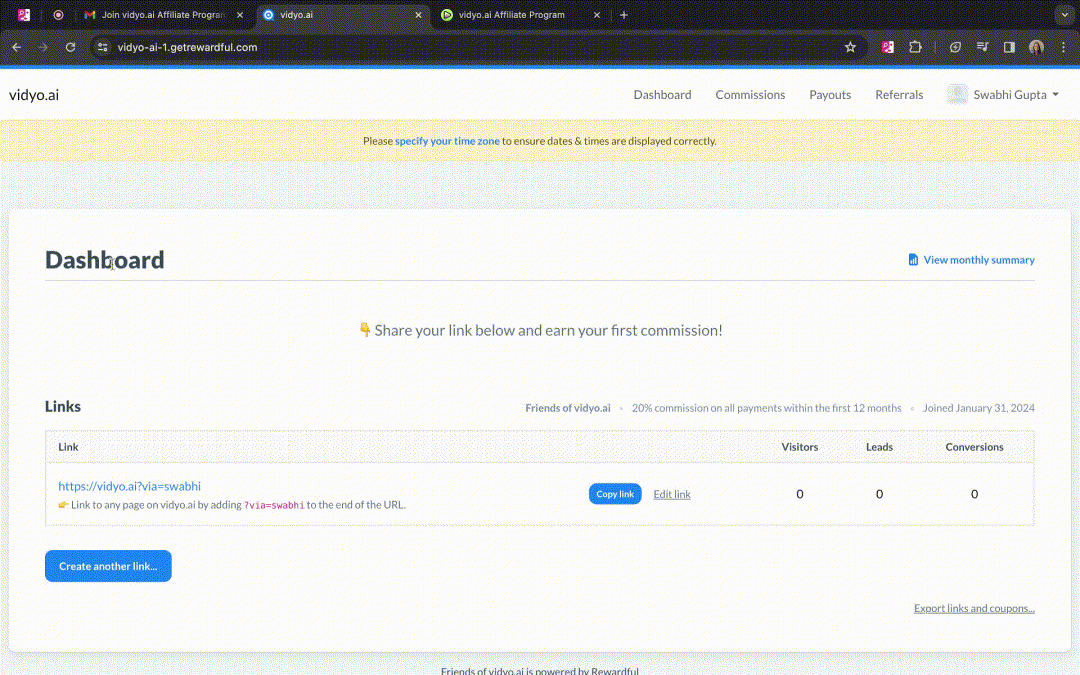Viewport: 1080px width, 675px height.
Task: Click the Copy link button
Action: (x=614, y=494)
